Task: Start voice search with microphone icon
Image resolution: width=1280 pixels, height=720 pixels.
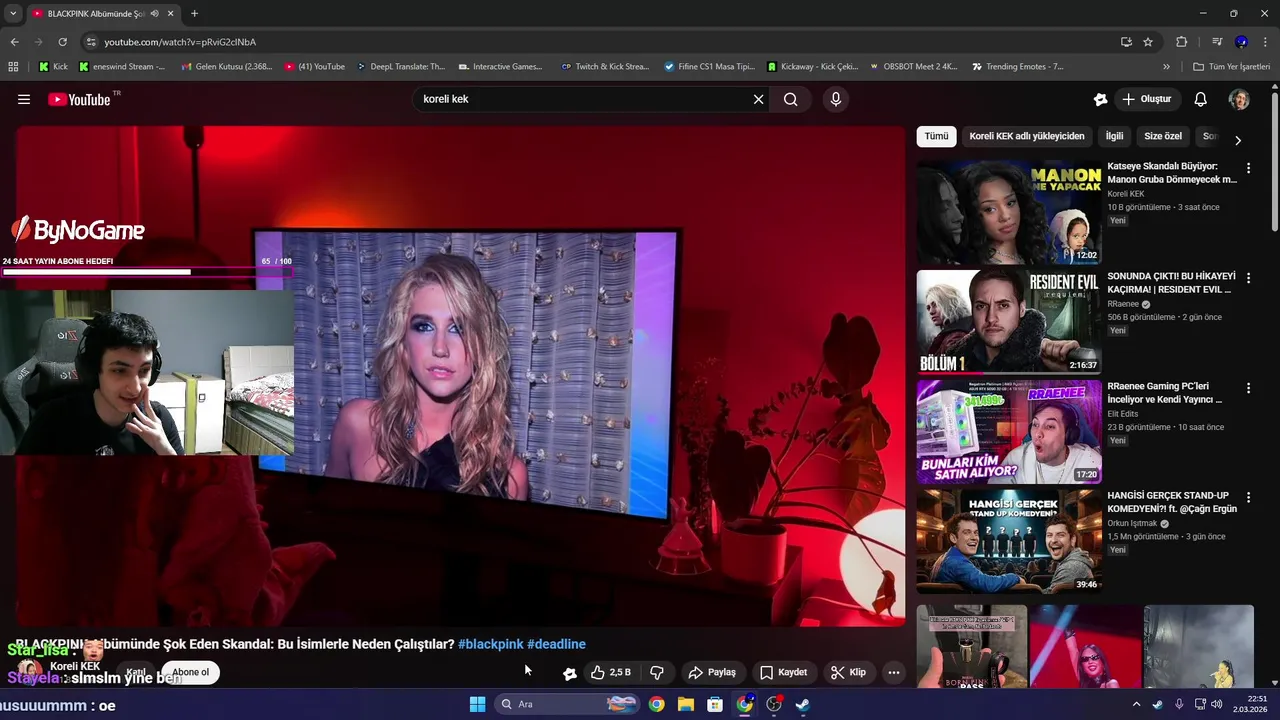Action: click(x=836, y=99)
